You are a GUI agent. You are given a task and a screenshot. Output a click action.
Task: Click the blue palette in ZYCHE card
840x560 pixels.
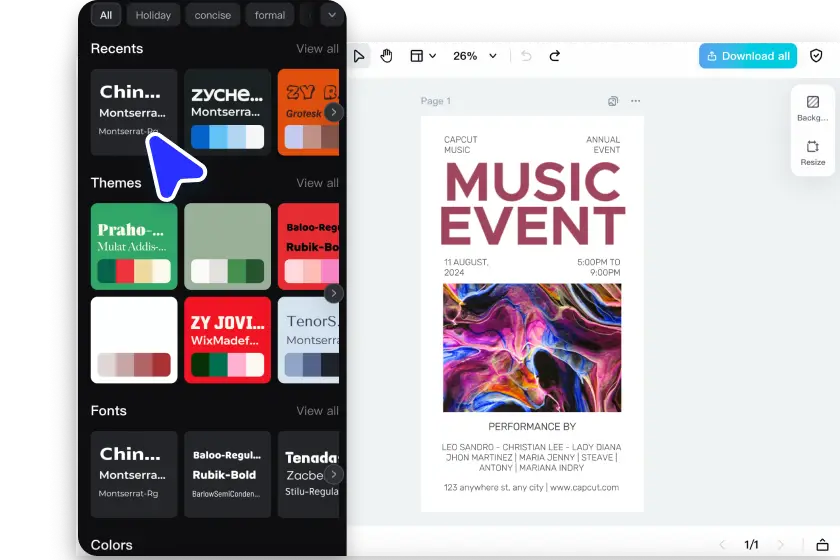(x=228, y=137)
